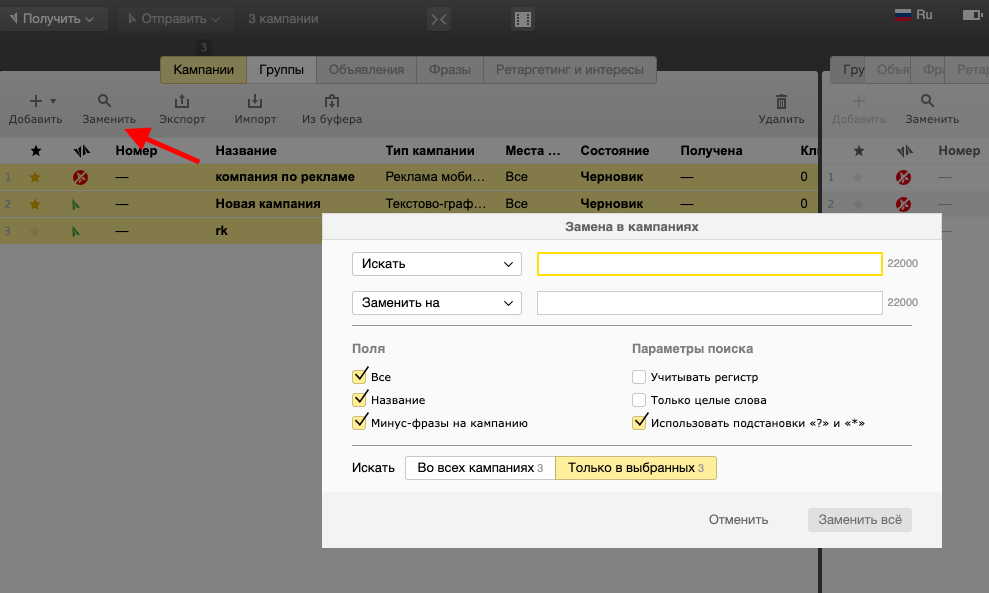Enable Только целые слова checkbox
This screenshot has height=593, width=989.
(x=639, y=399)
